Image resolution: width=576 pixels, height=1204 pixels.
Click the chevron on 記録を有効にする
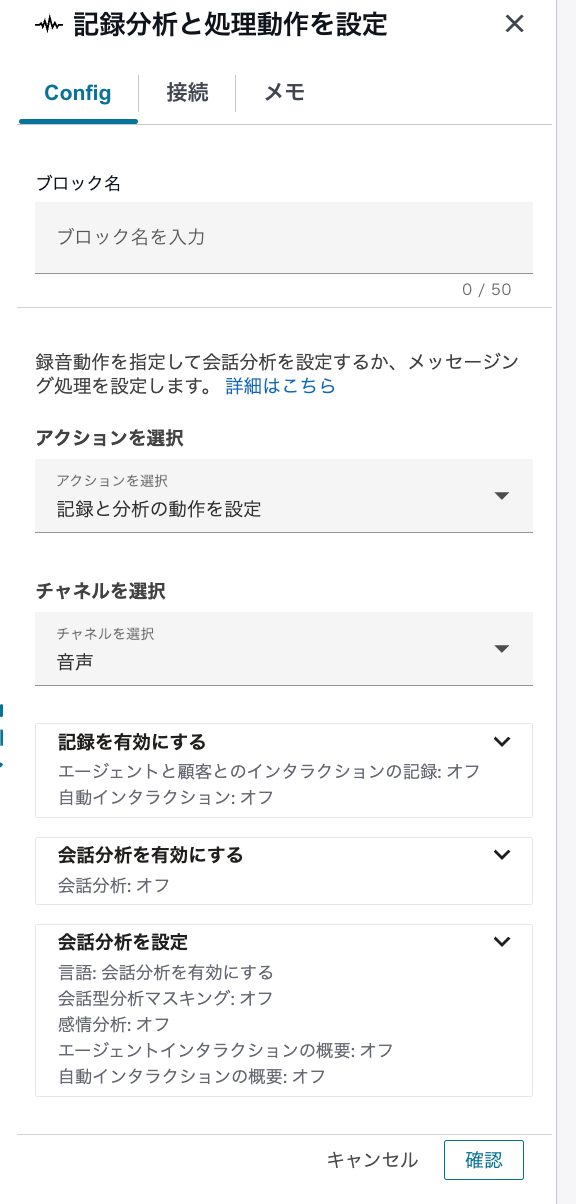(503, 743)
